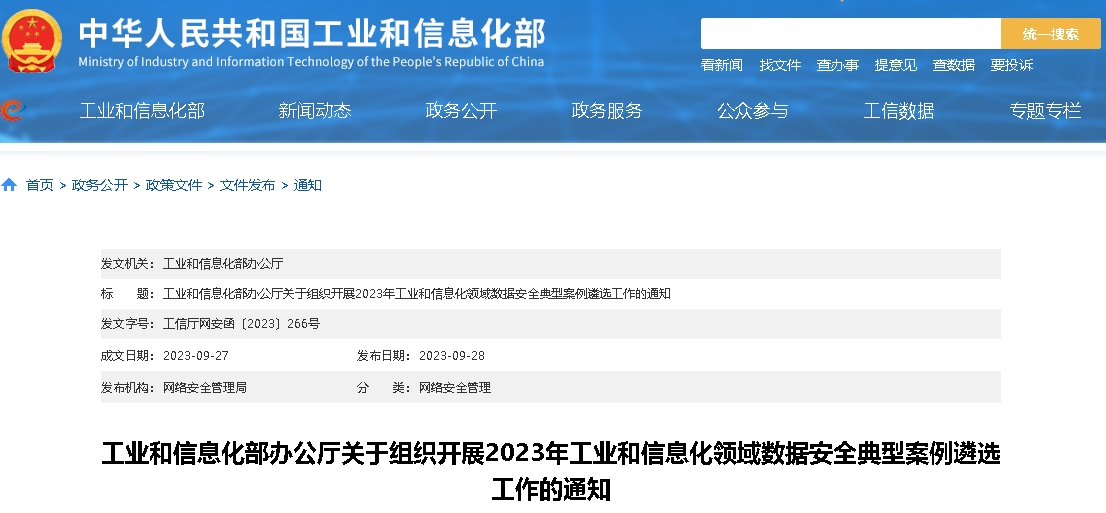Select 公众参与 in the main navigation

point(753,111)
